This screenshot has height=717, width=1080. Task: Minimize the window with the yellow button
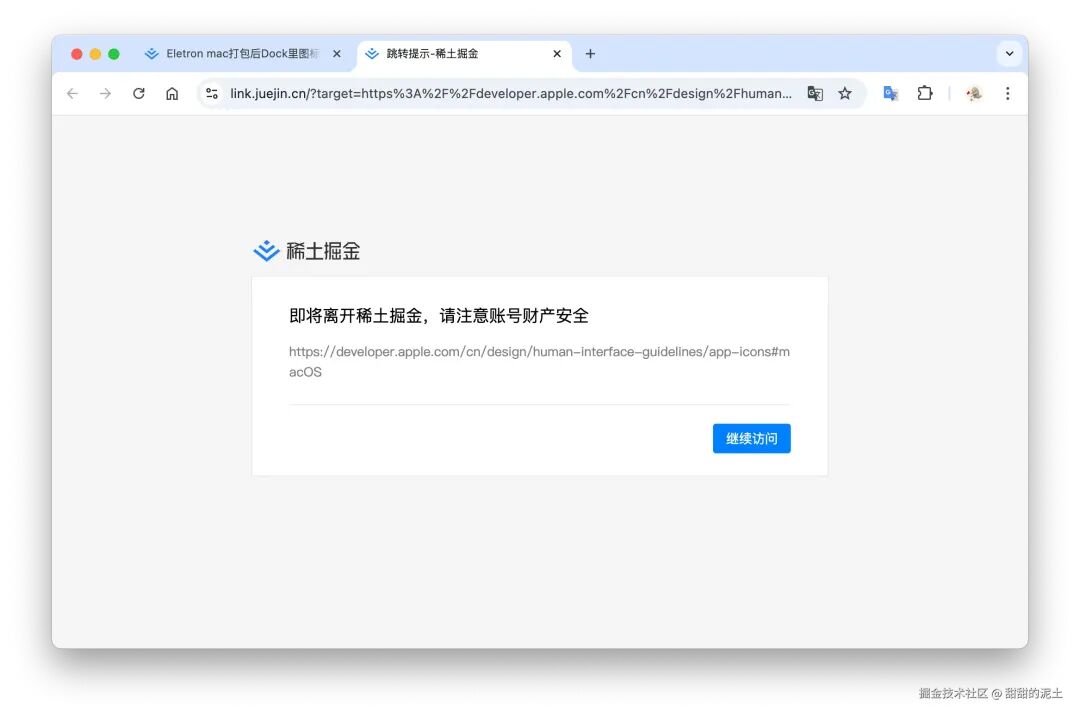click(x=95, y=54)
